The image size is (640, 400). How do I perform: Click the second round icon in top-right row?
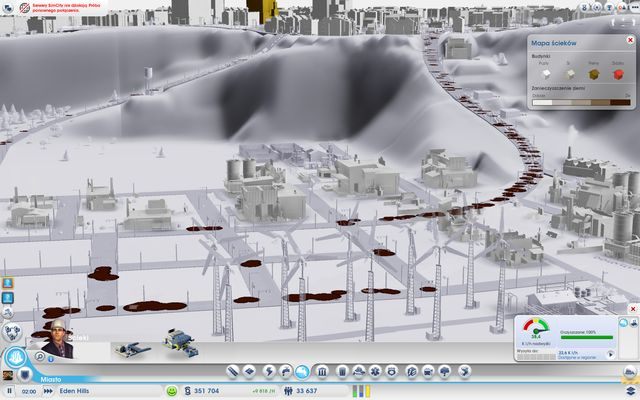(x=597, y=7)
